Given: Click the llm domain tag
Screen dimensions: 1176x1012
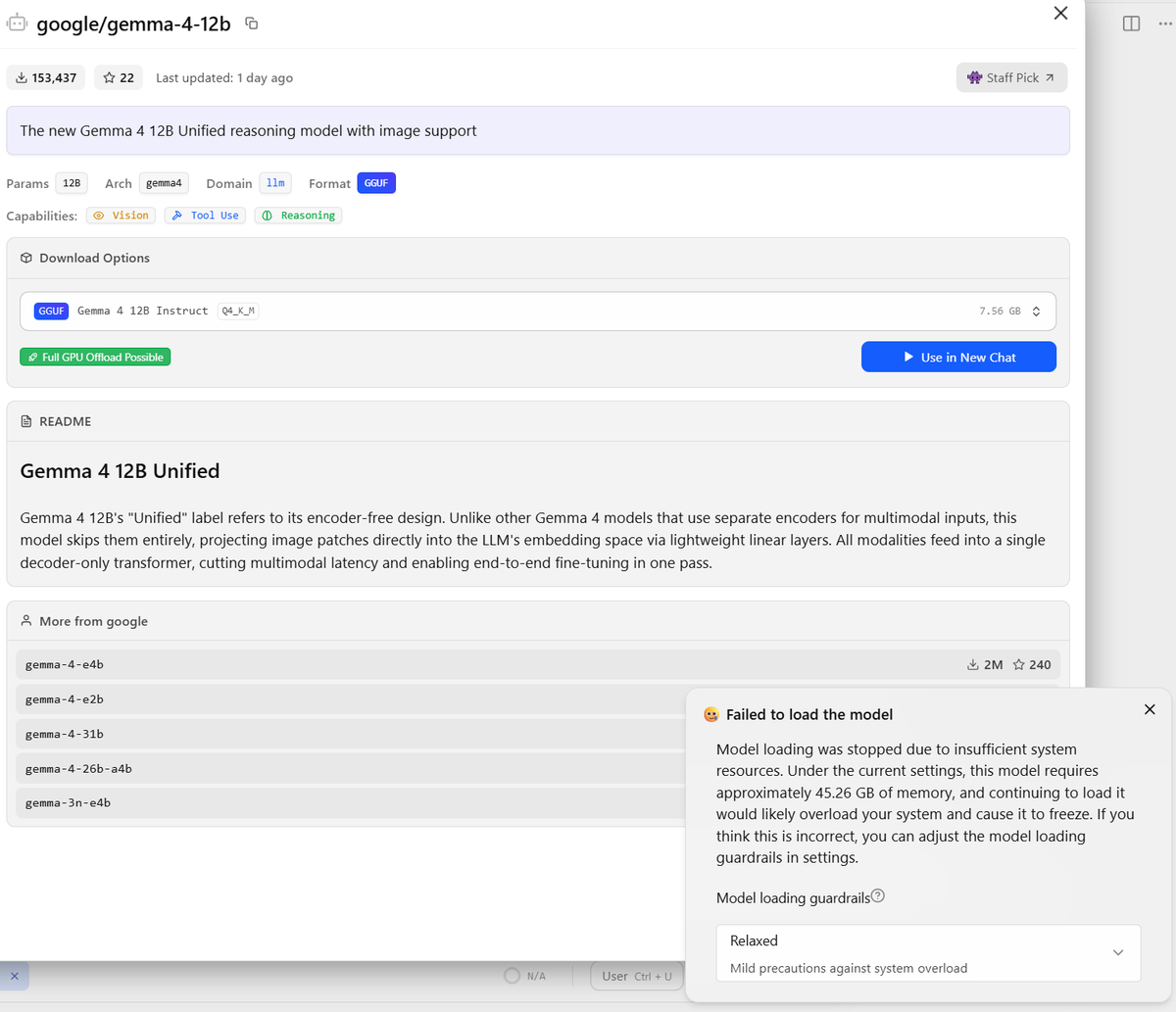Looking at the screenshot, I should point(275,183).
